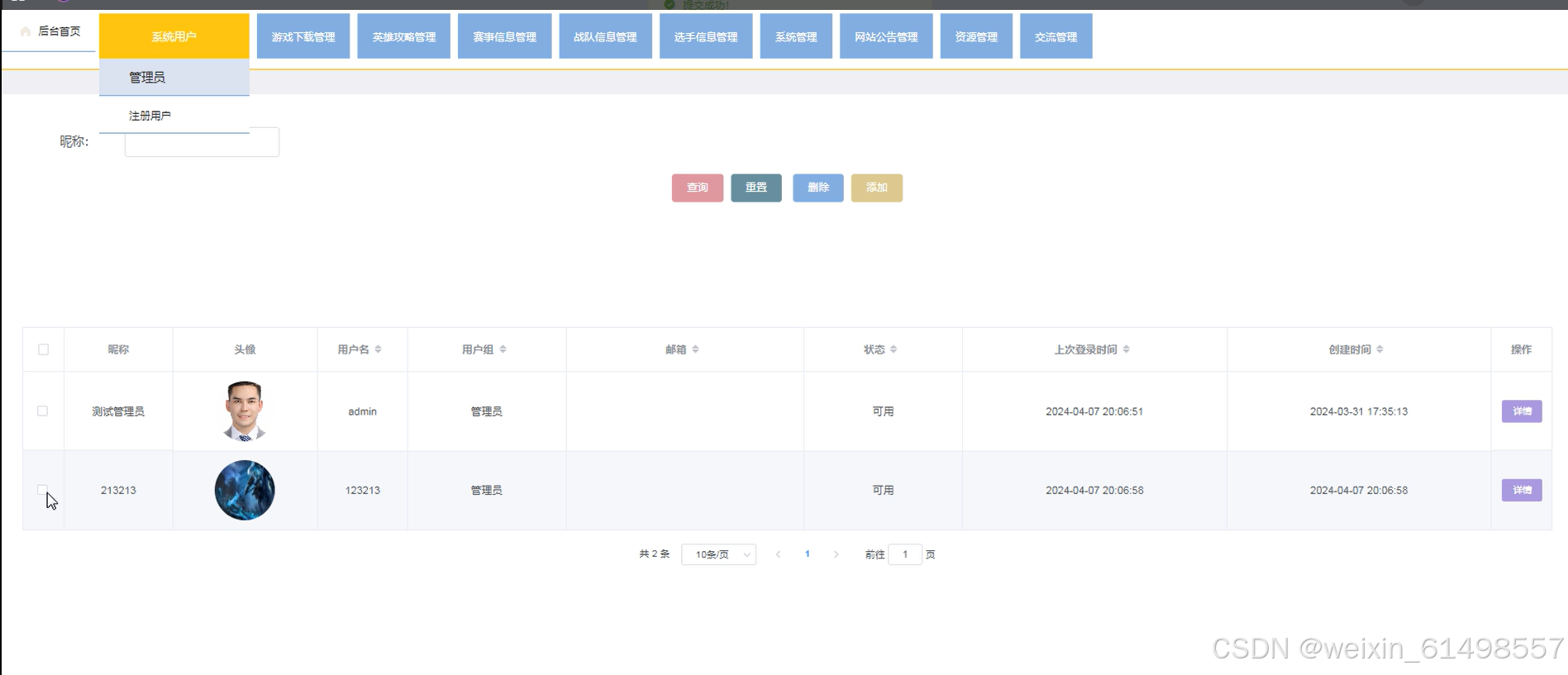
Task: Open 战队信息管理 menu
Action: pos(605,36)
